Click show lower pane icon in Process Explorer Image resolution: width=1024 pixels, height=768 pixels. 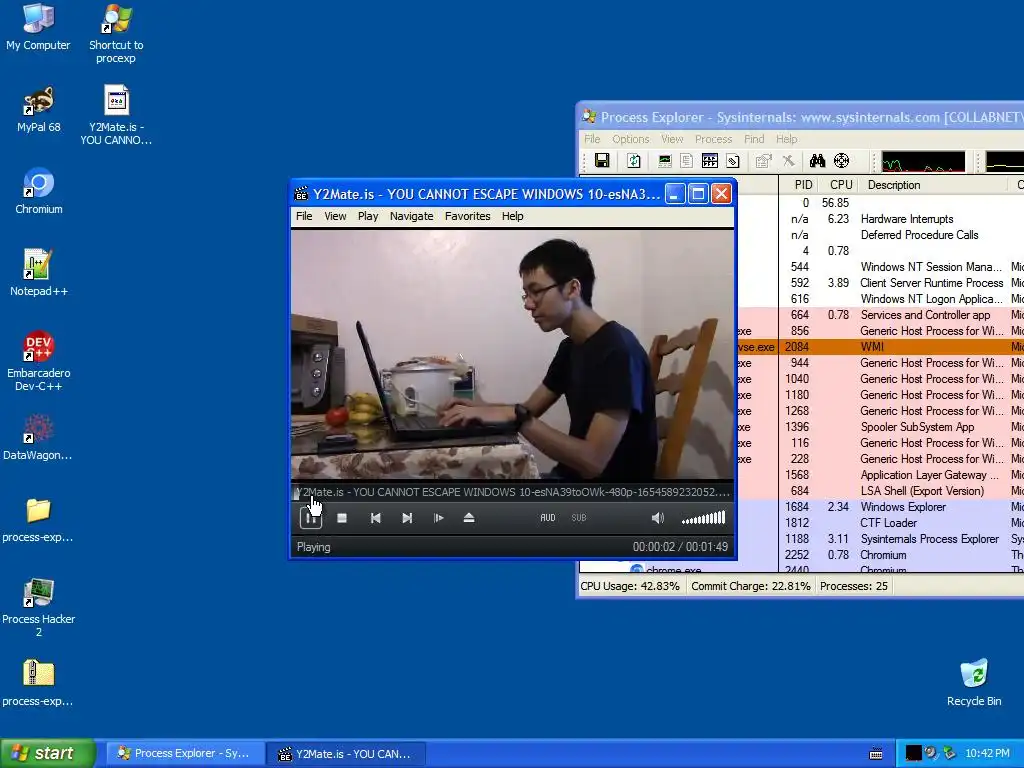(710, 161)
